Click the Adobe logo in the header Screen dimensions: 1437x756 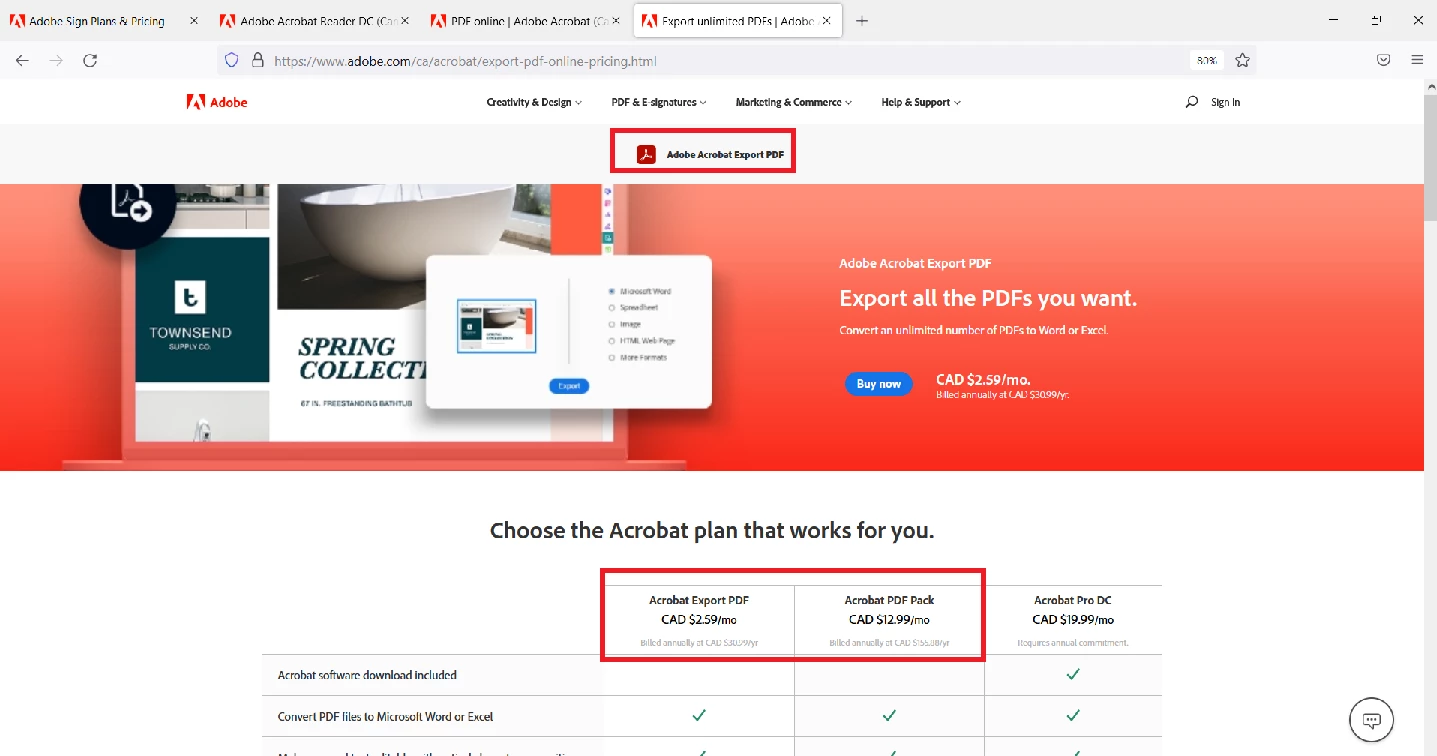[217, 102]
